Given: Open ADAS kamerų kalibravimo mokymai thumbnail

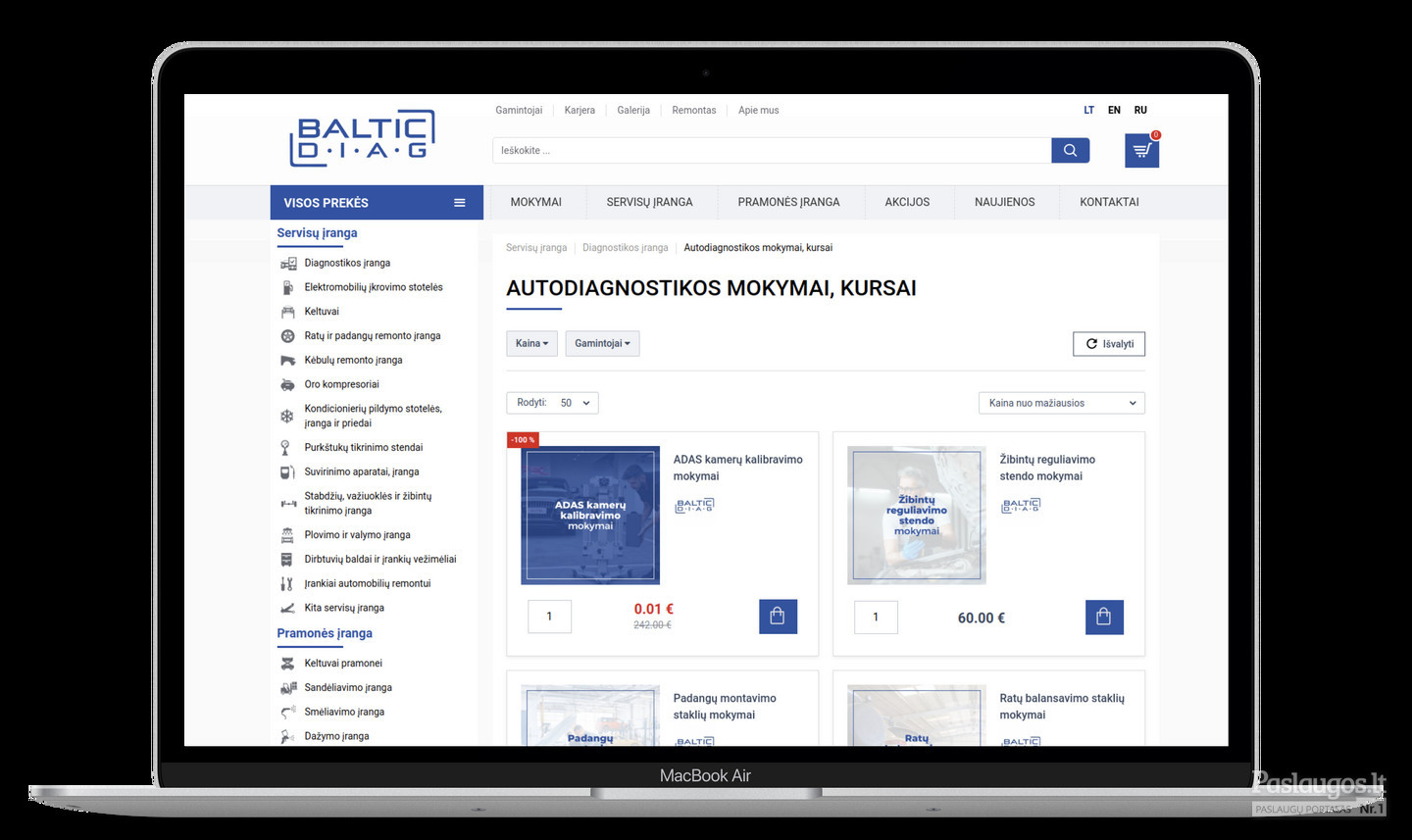Looking at the screenshot, I should tap(590, 516).
